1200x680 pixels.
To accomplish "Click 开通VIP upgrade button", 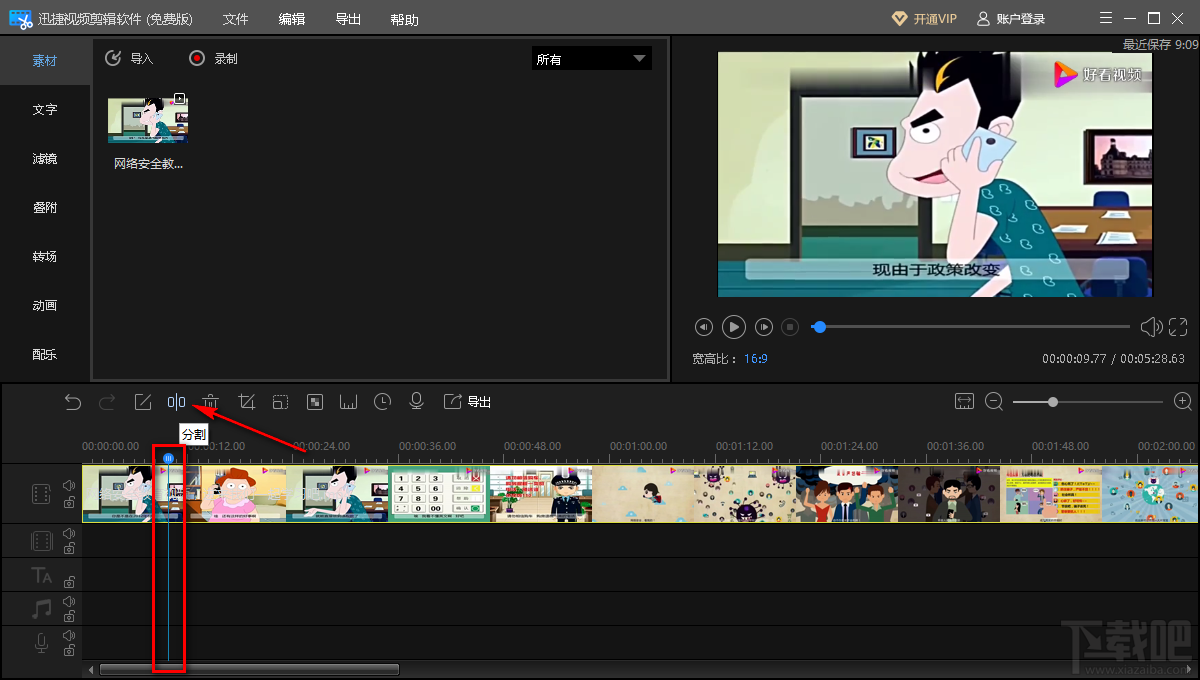I will 924,19.
